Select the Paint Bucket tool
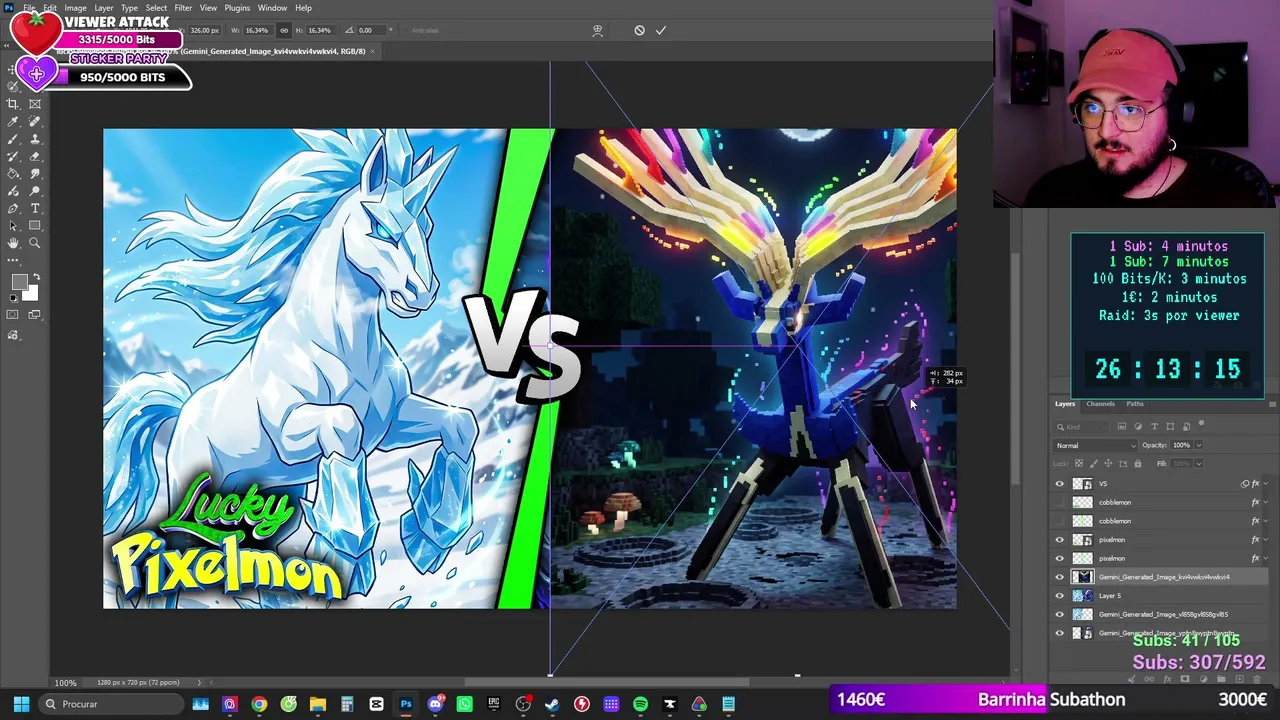The image size is (1280, 720). click(13, 174)
